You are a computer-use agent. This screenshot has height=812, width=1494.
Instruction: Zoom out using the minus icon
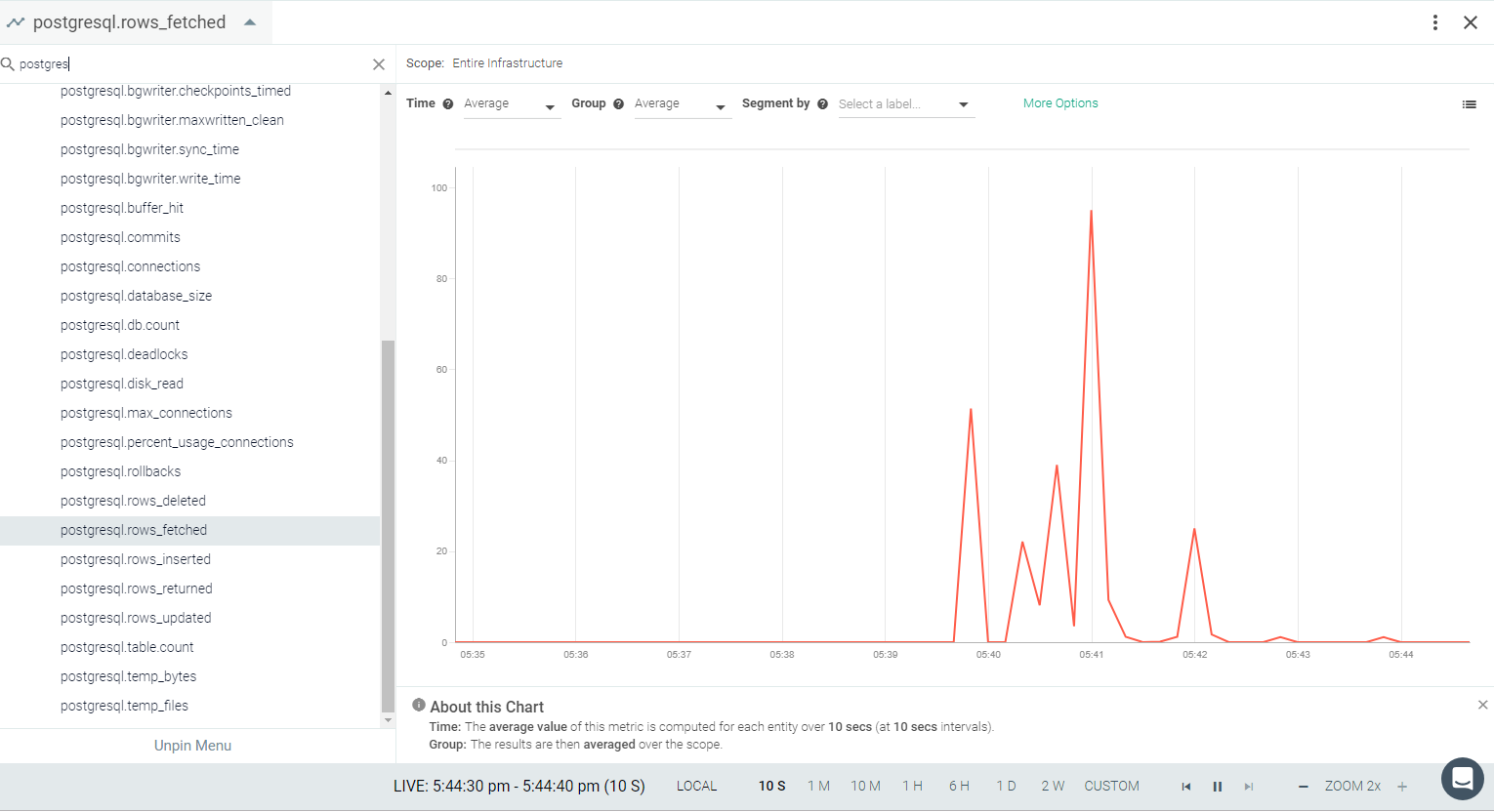point(1303,787)
